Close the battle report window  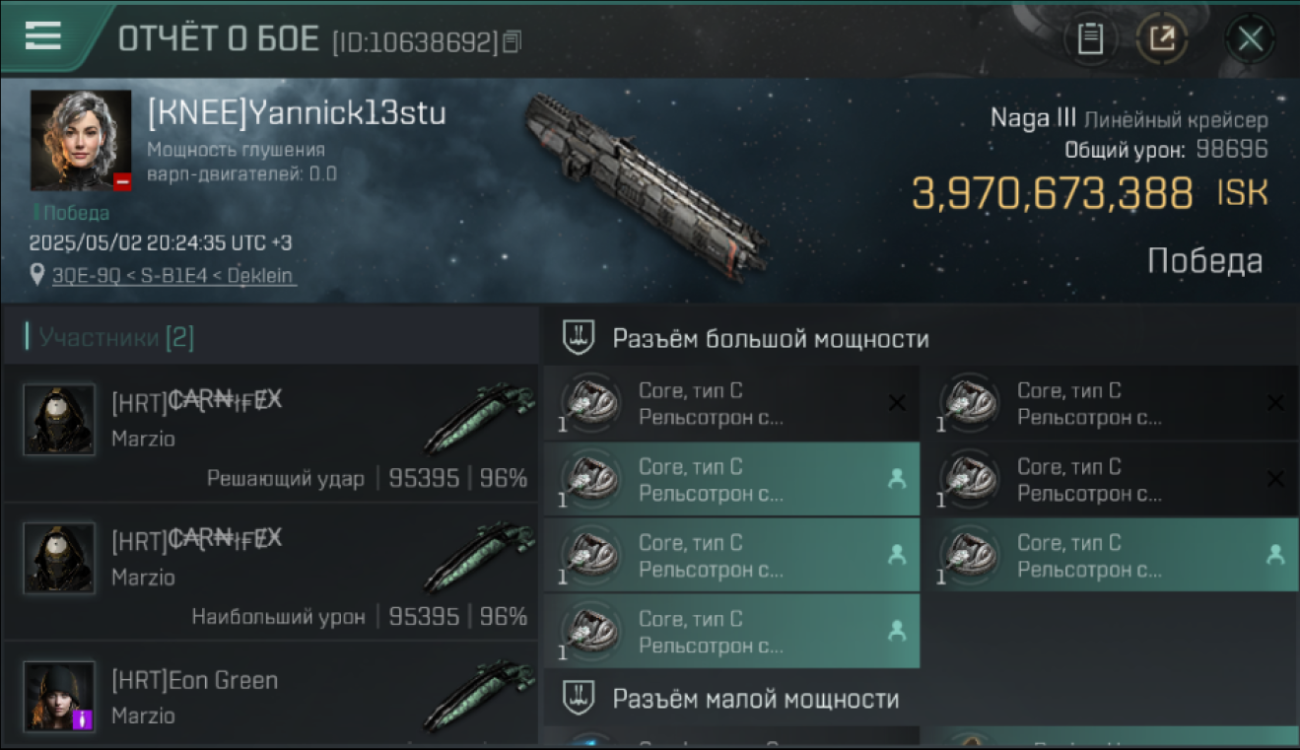(x=1250, y=40)
